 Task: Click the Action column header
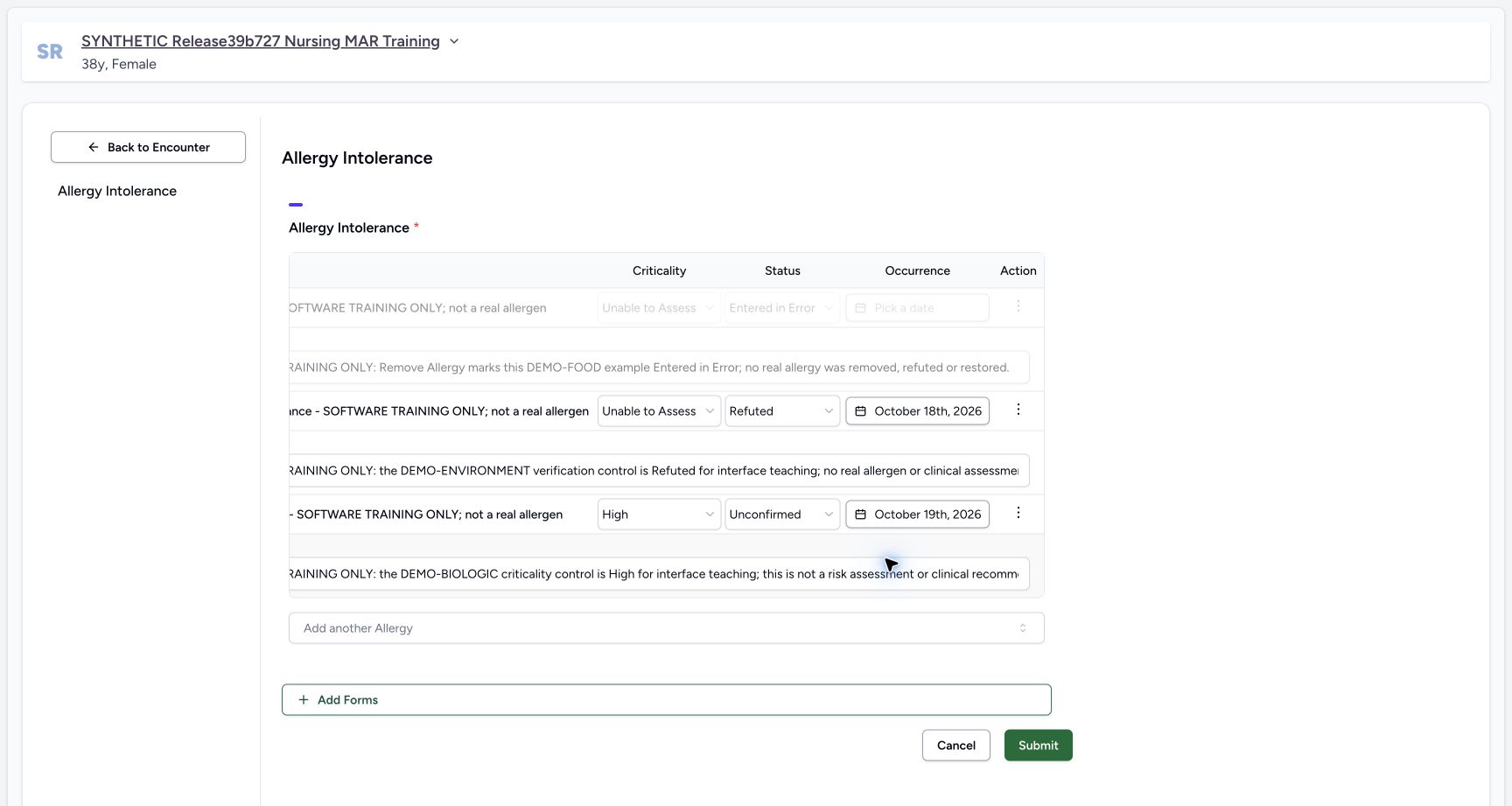(x=1018, y=270)
